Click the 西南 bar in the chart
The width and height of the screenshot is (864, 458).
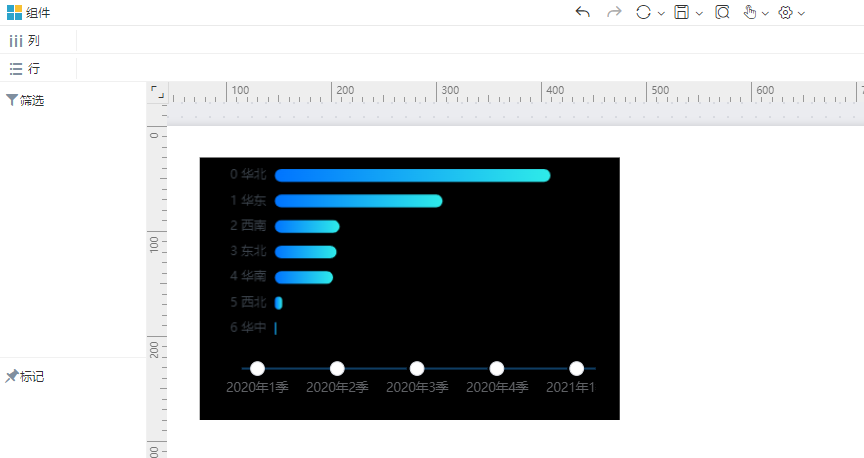[307, 227]
